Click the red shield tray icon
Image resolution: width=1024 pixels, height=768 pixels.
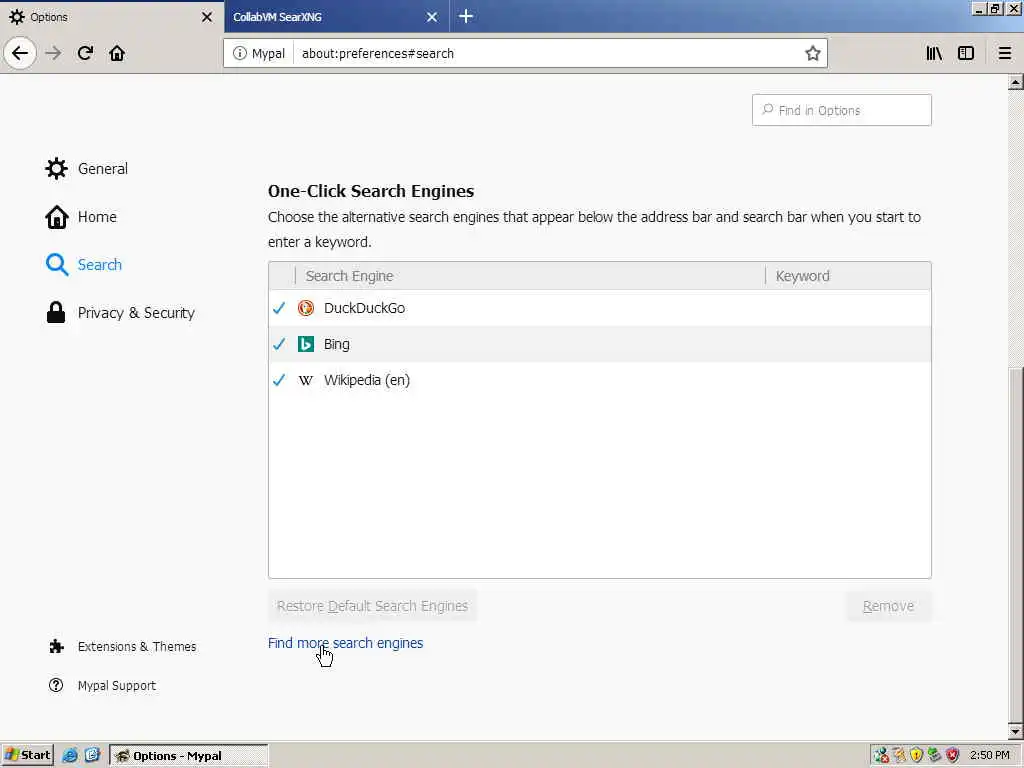952,756
